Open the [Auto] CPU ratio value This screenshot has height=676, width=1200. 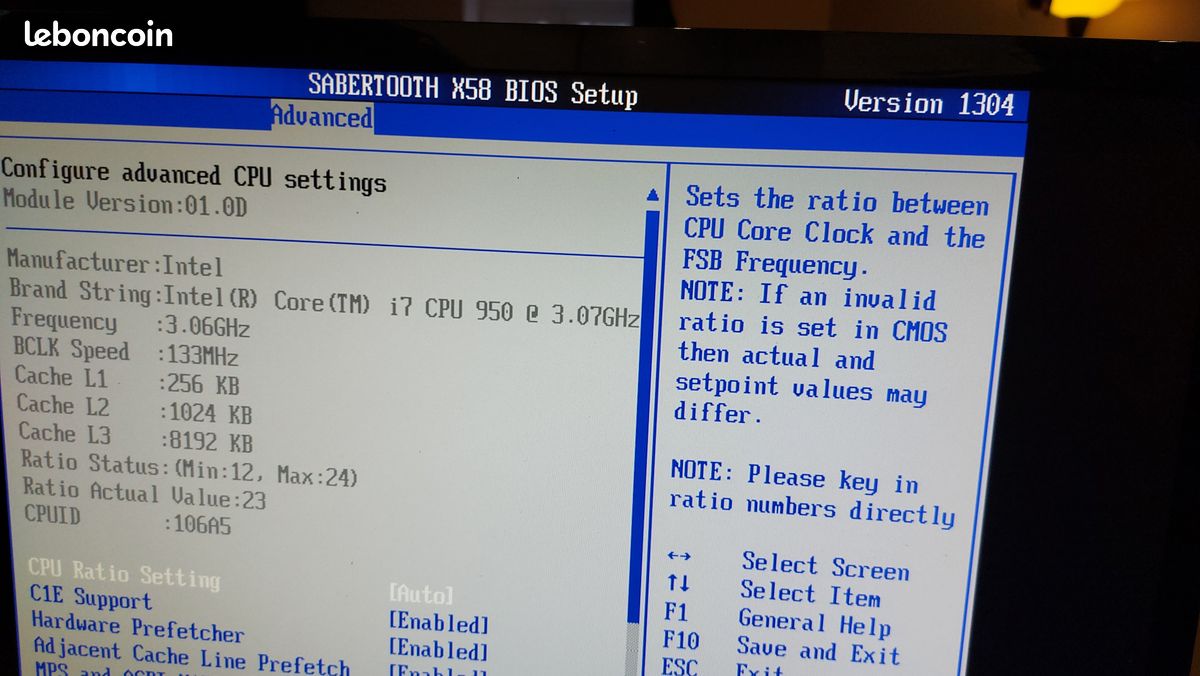coord(421,595)
